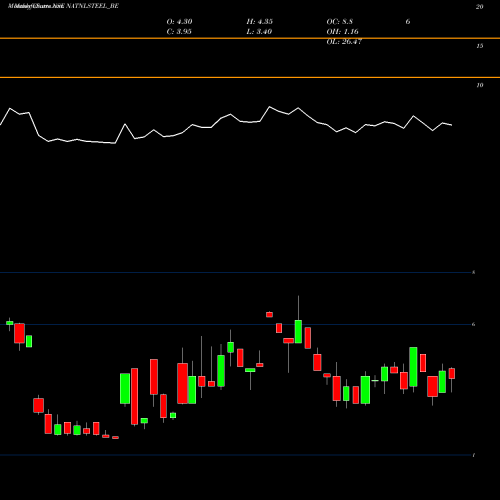This screenshot has height=500, width=500.
Task: Select the low price 'L: 3.40'
Action: tap(259, 32)
